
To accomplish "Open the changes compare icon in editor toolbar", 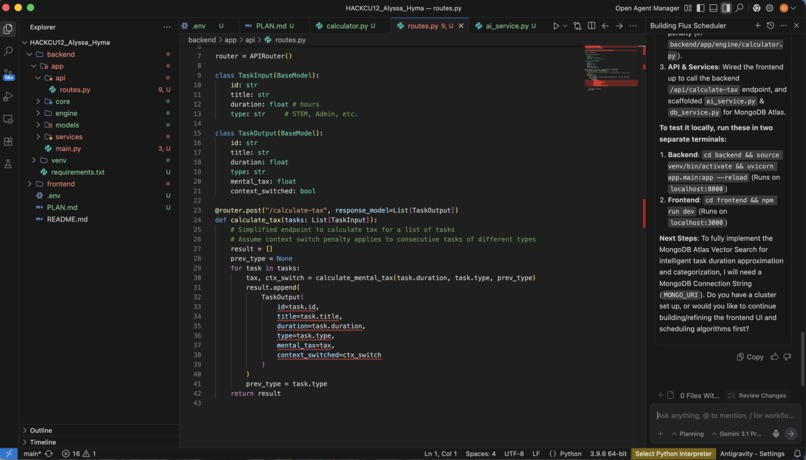I will click(577, 26).
